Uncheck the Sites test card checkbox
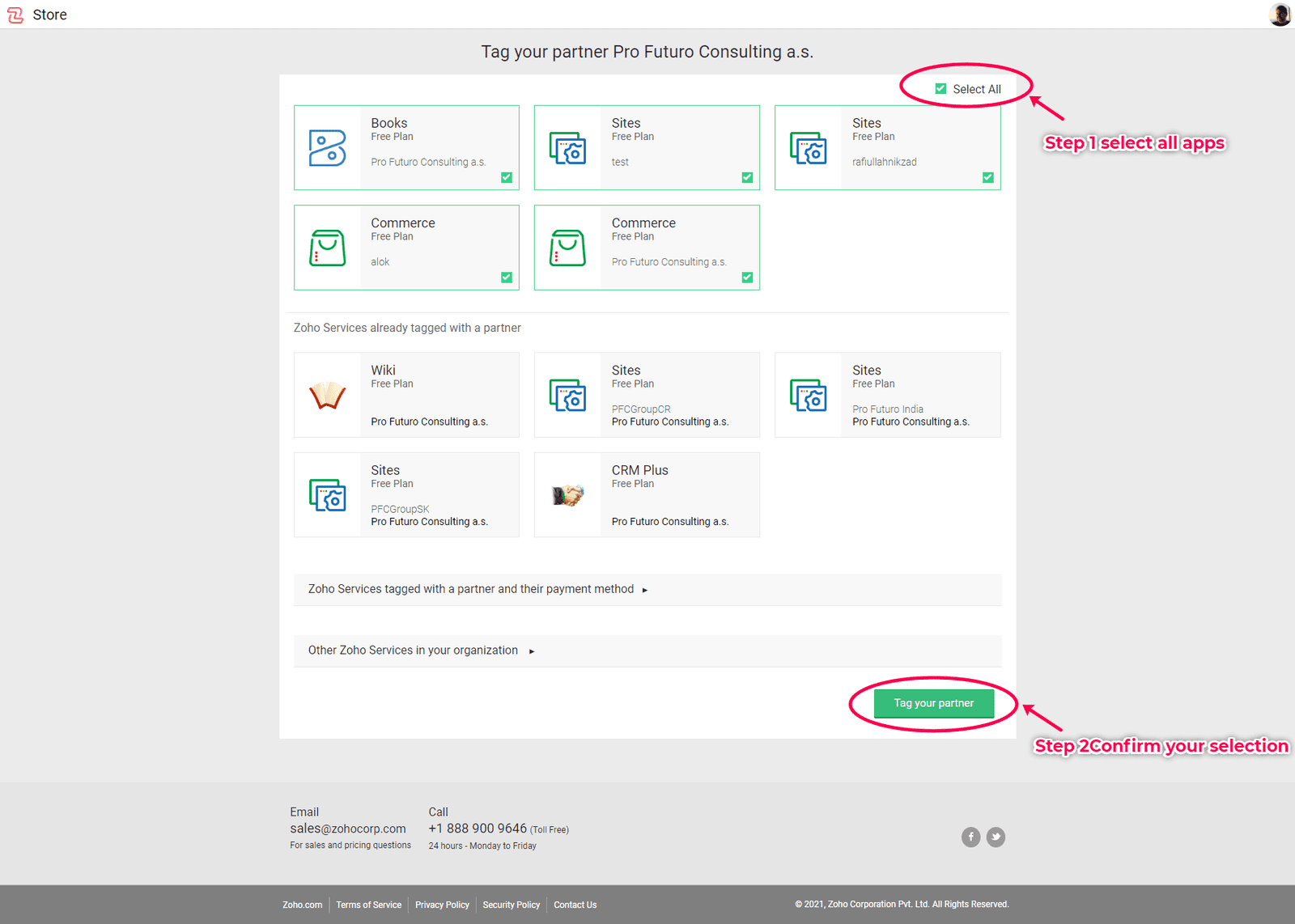This screenshot has height=924, width=1295. 747,177
